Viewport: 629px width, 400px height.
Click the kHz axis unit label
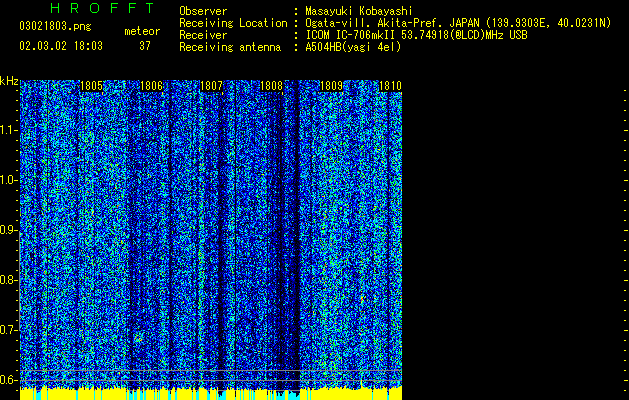(x=9, y=81)
